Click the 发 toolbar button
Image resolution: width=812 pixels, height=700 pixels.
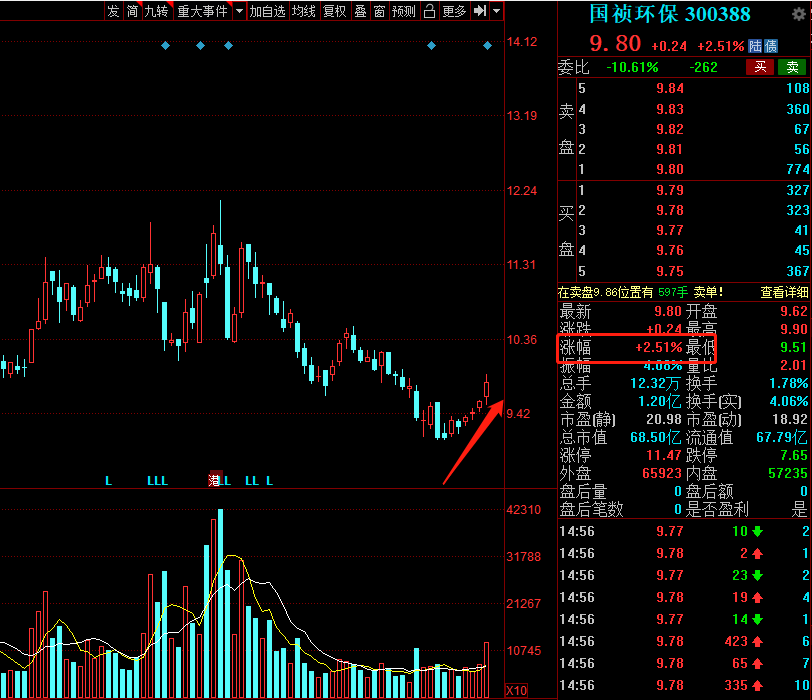(x=113, y=11)
